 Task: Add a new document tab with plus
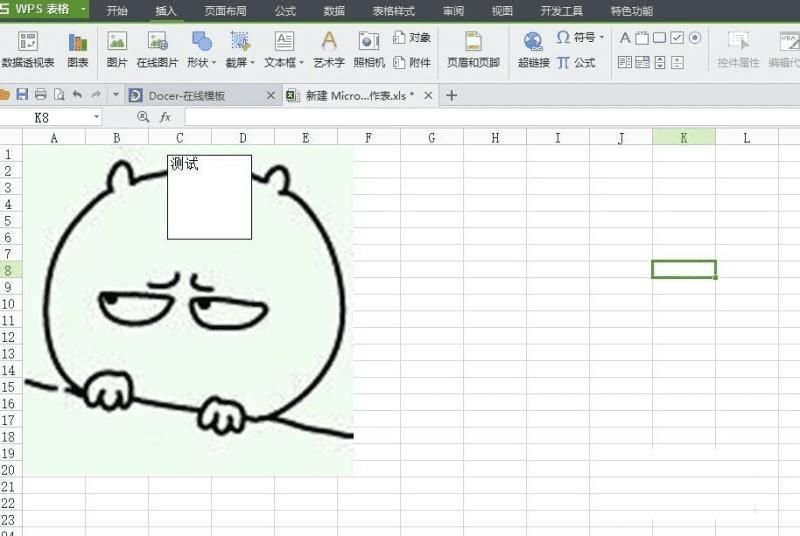pyautogui.click(x=451, y=95)
